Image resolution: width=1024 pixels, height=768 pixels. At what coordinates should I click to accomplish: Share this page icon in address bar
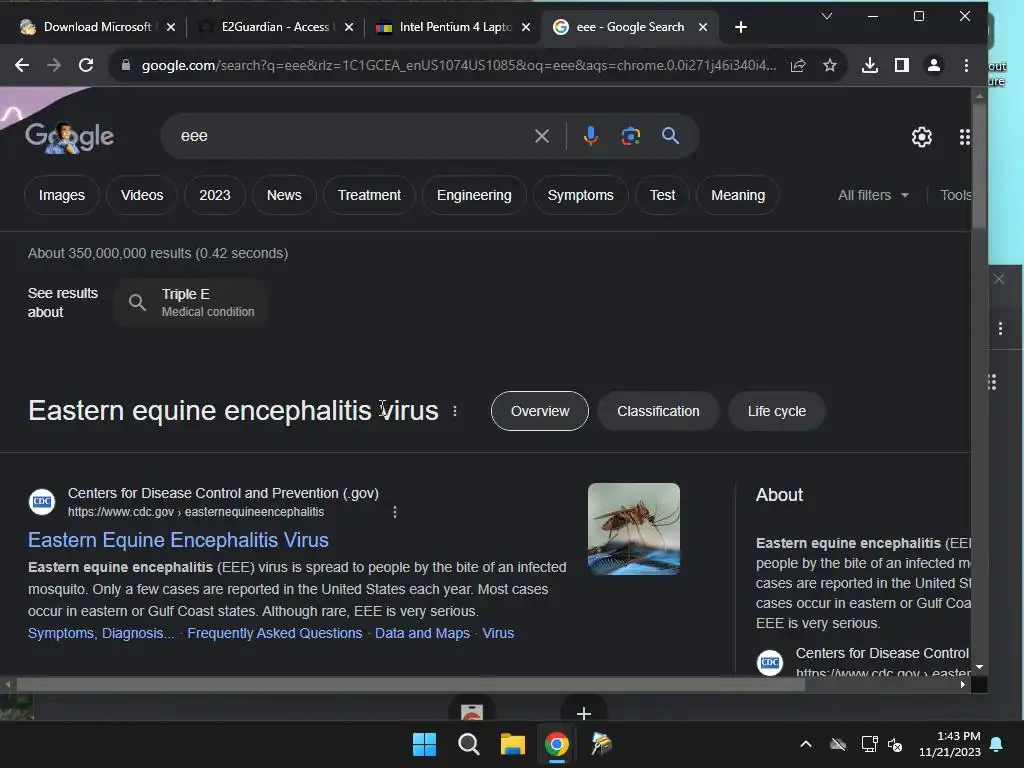click(x=797, y=65)
